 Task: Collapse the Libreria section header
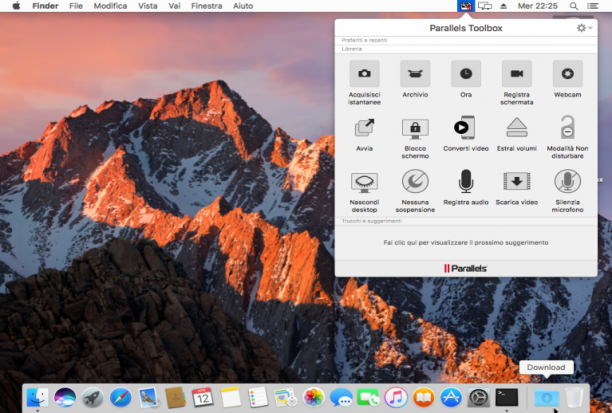[x=466, y=49]
